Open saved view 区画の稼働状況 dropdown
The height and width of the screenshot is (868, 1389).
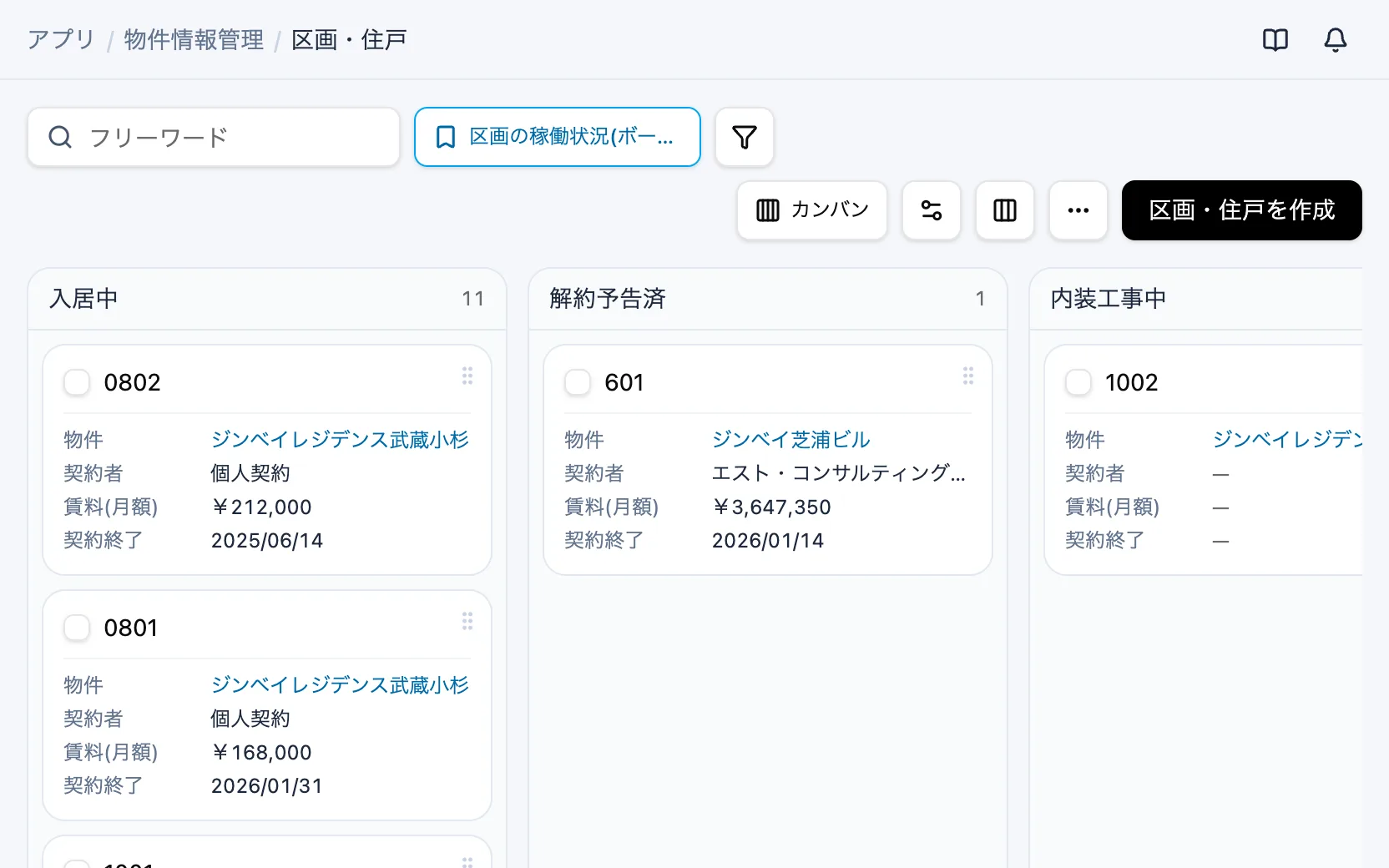(558, 137)
